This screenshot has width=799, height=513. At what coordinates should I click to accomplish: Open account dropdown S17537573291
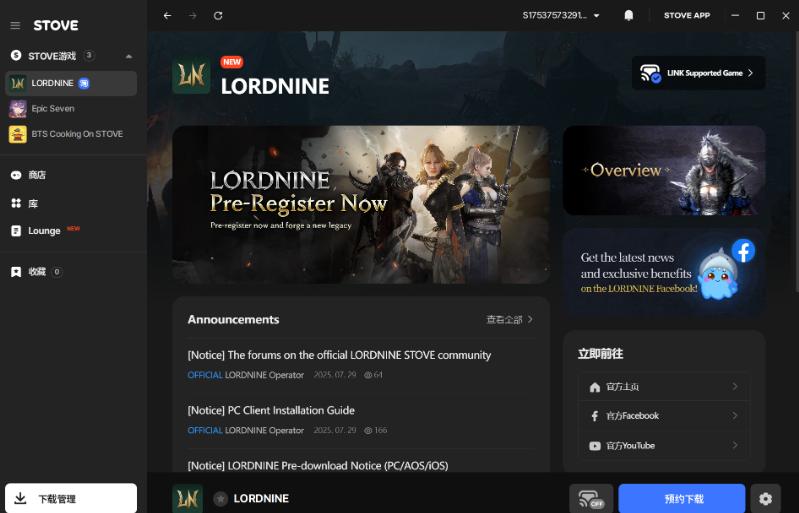[x=561, y=16]
